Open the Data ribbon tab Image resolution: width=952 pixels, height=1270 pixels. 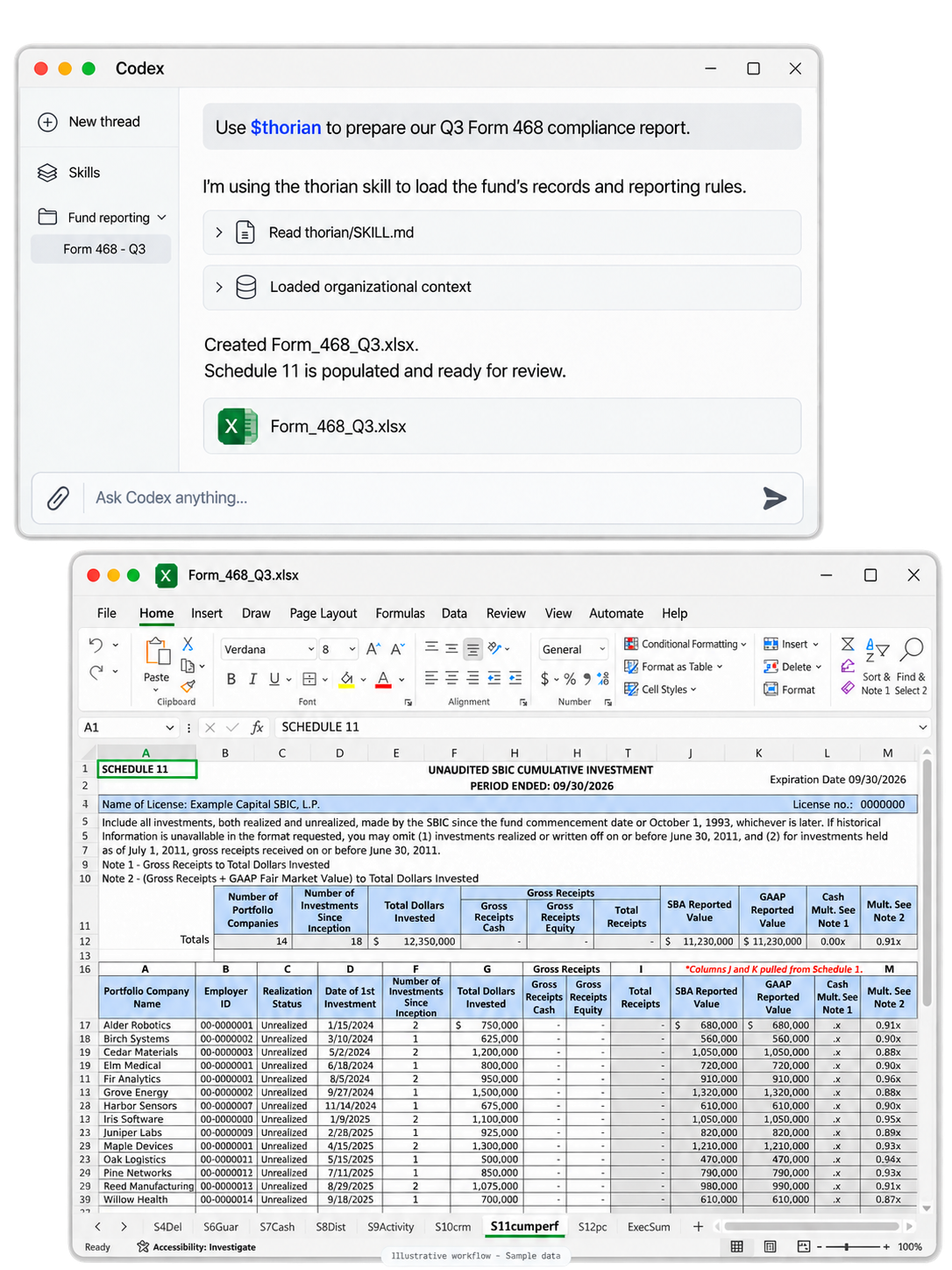454,613
